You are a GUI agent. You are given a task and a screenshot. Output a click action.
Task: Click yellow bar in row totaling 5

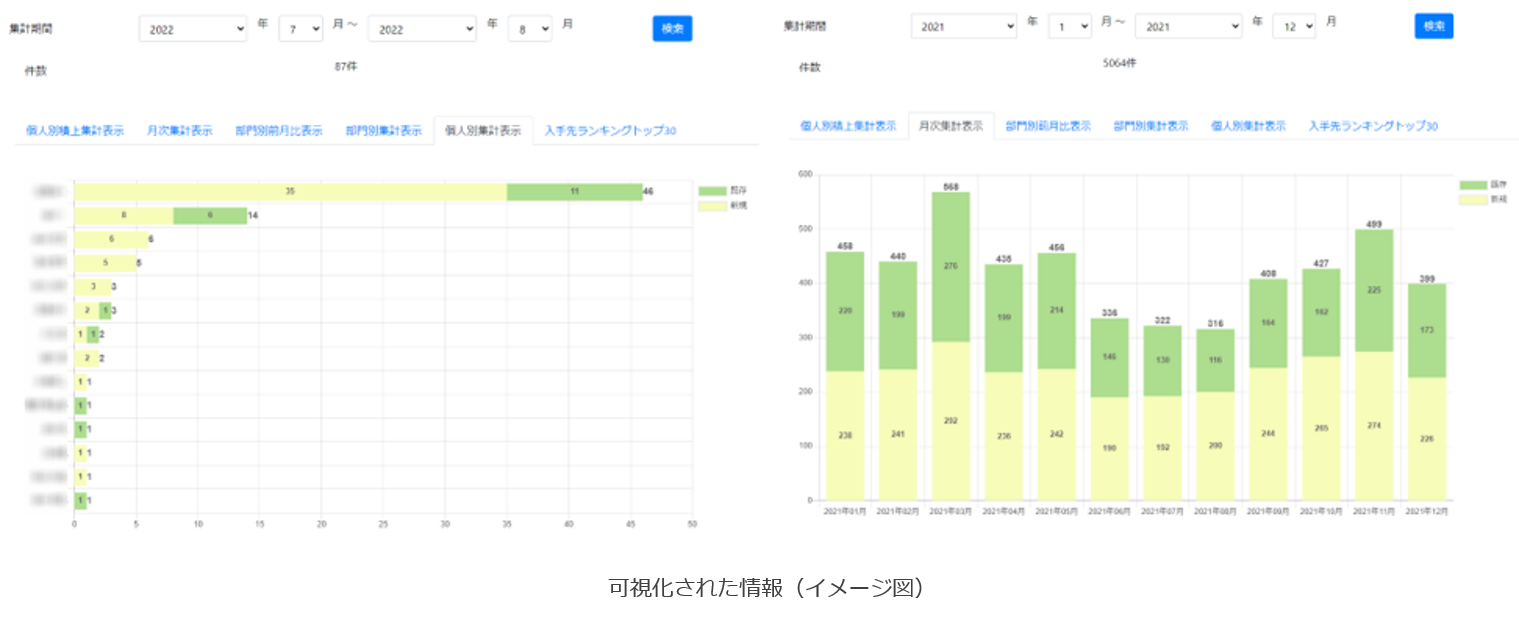pyautogui.click(x=105, y=263)
